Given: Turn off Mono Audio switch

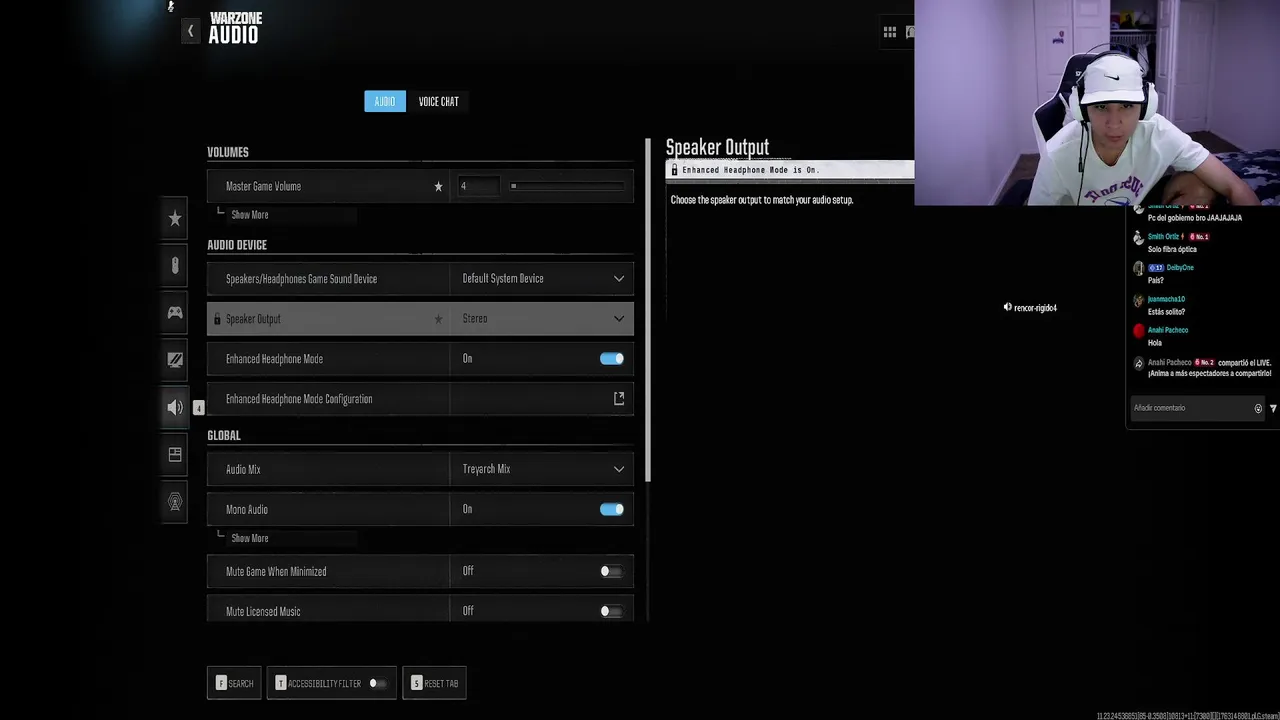Looking at the screenshot, I should [x=611, y=509].
